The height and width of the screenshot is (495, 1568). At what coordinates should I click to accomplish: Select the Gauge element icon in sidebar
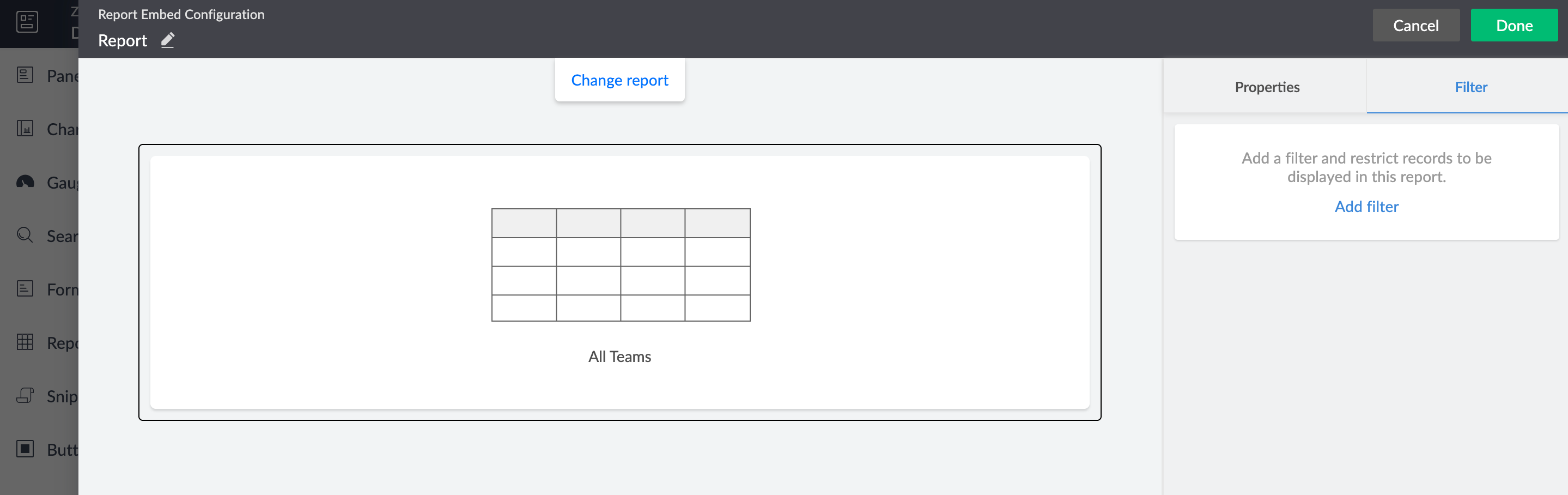coord(25,182)
